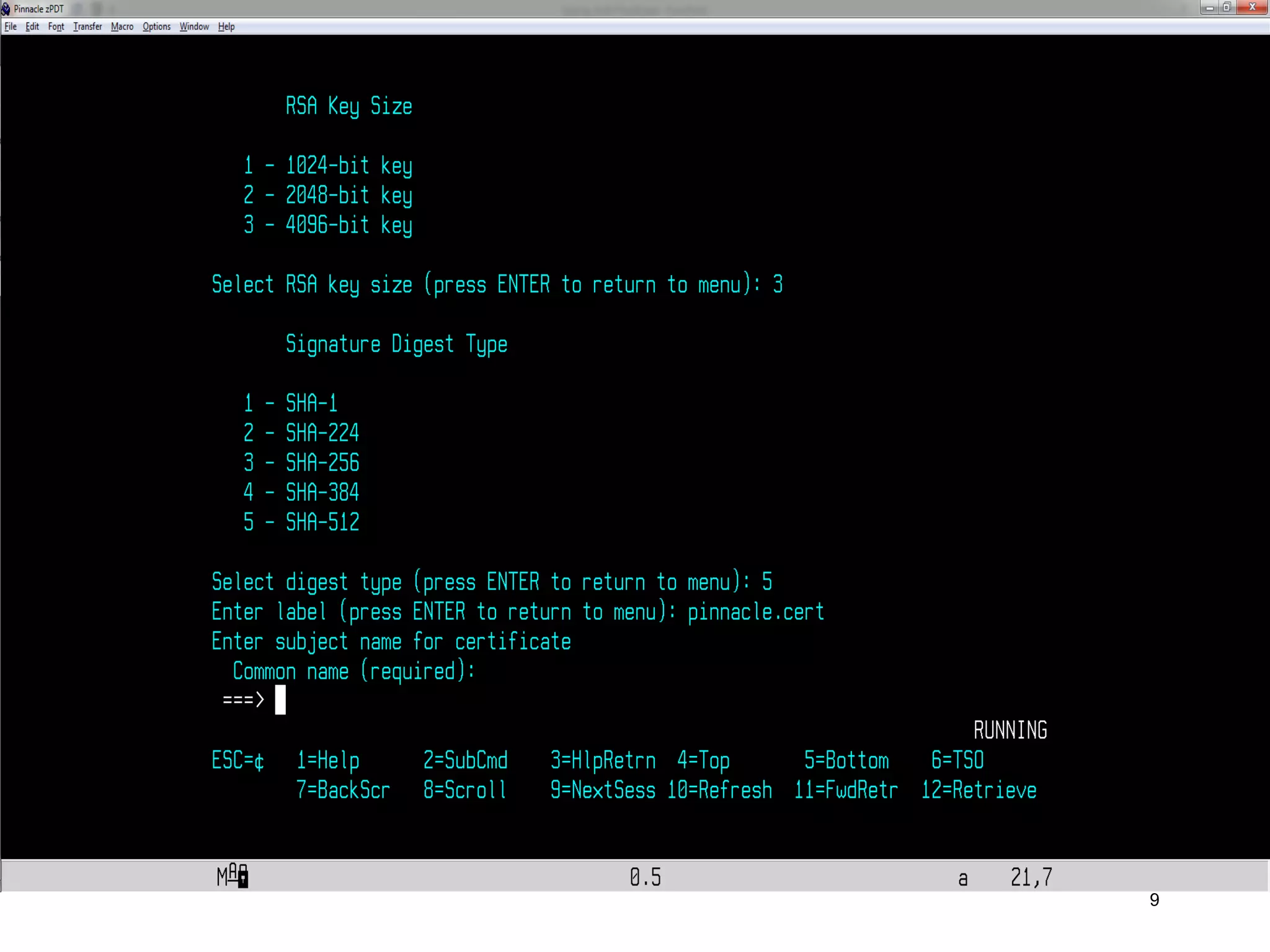Click the ESC=¢ label
Viewport: 1270px width, 952px height.
point(238,761)
